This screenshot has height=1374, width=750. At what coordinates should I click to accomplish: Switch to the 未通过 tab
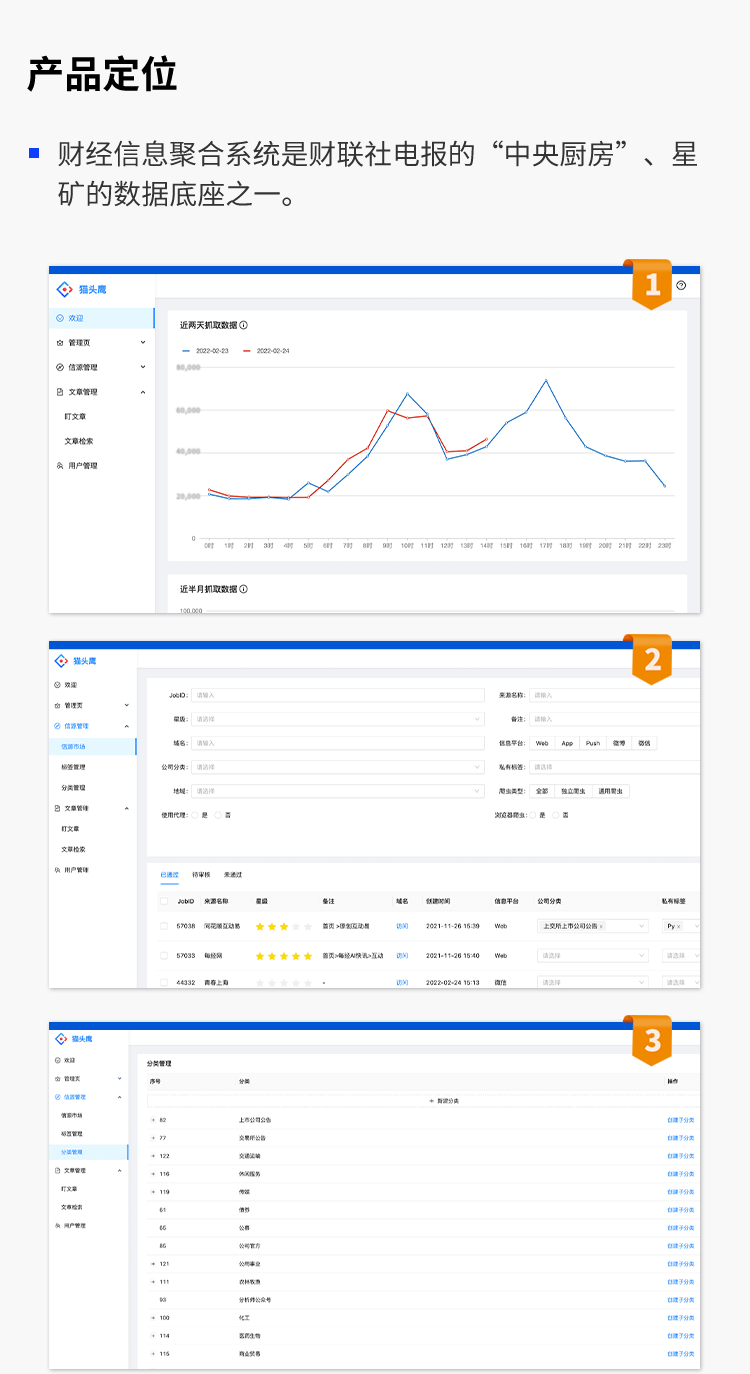[x=232, y=875]
